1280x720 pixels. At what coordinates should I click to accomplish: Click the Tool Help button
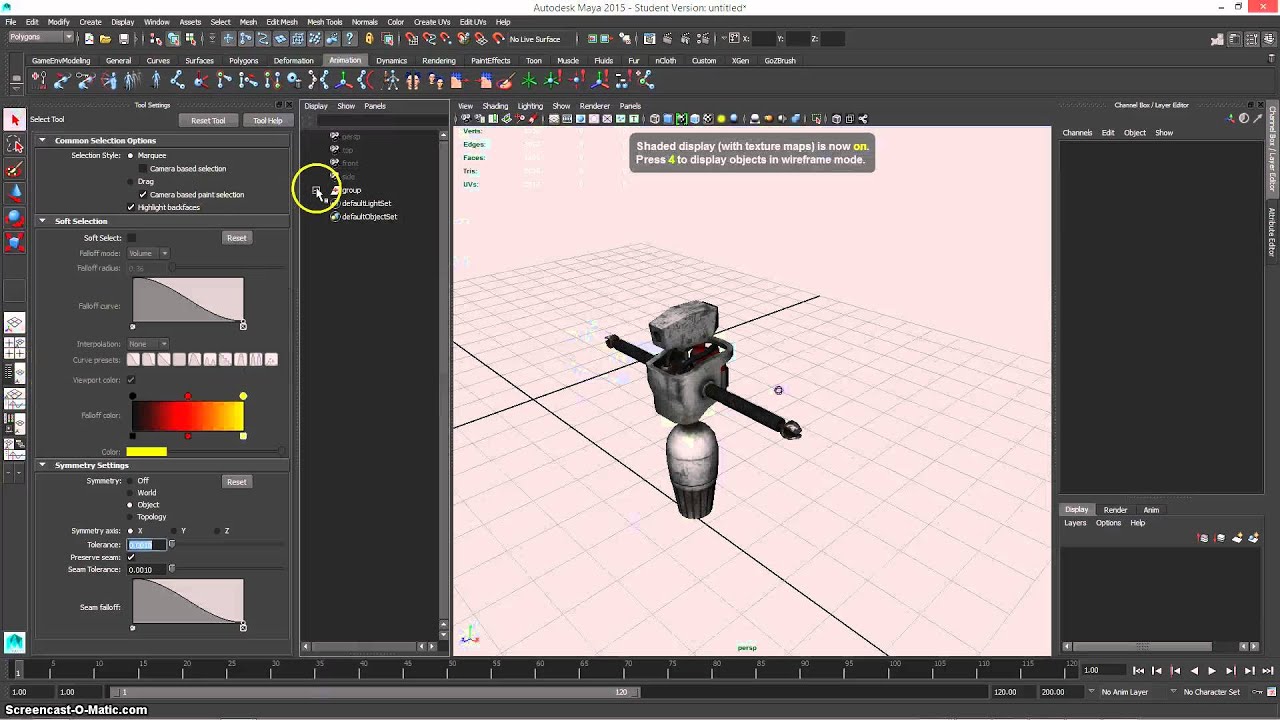(267, 121)
